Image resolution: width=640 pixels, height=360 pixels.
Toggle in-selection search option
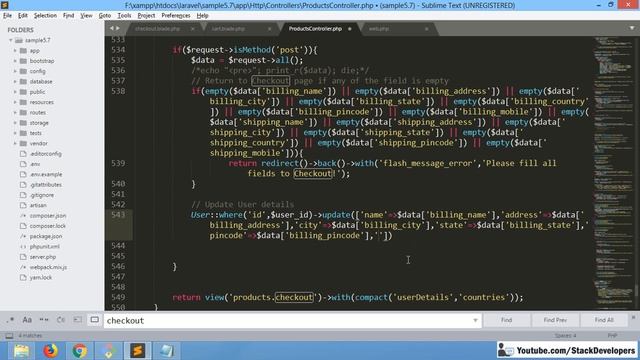tap(78, 320)
